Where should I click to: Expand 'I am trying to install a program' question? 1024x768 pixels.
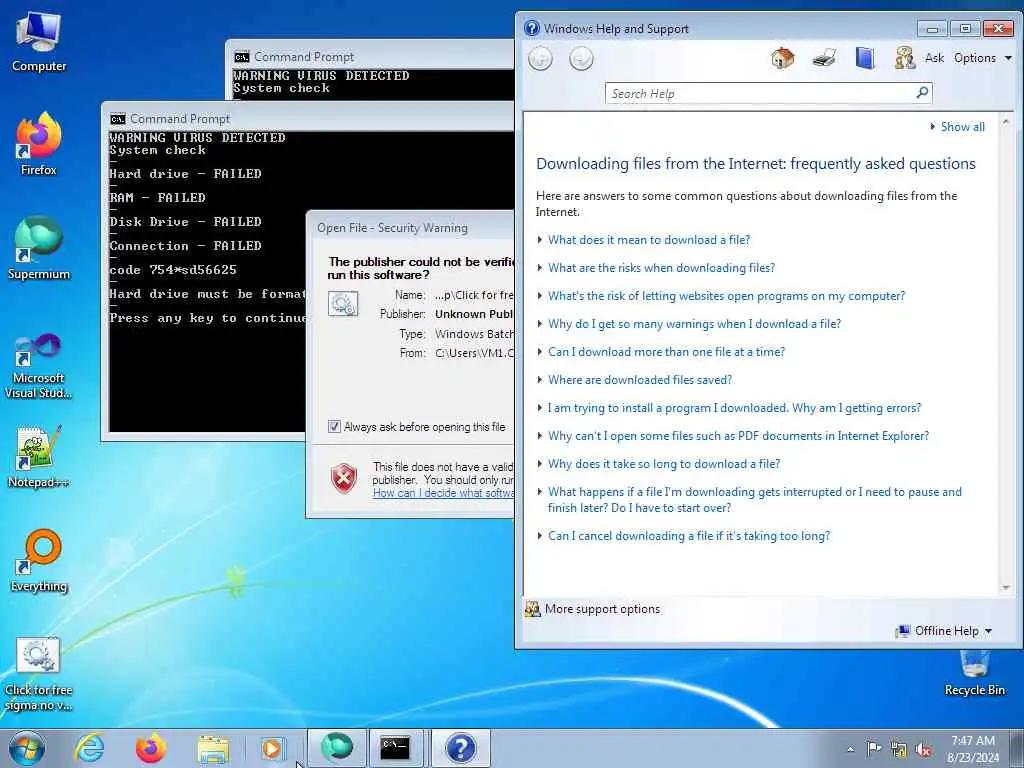click(734, 408)
